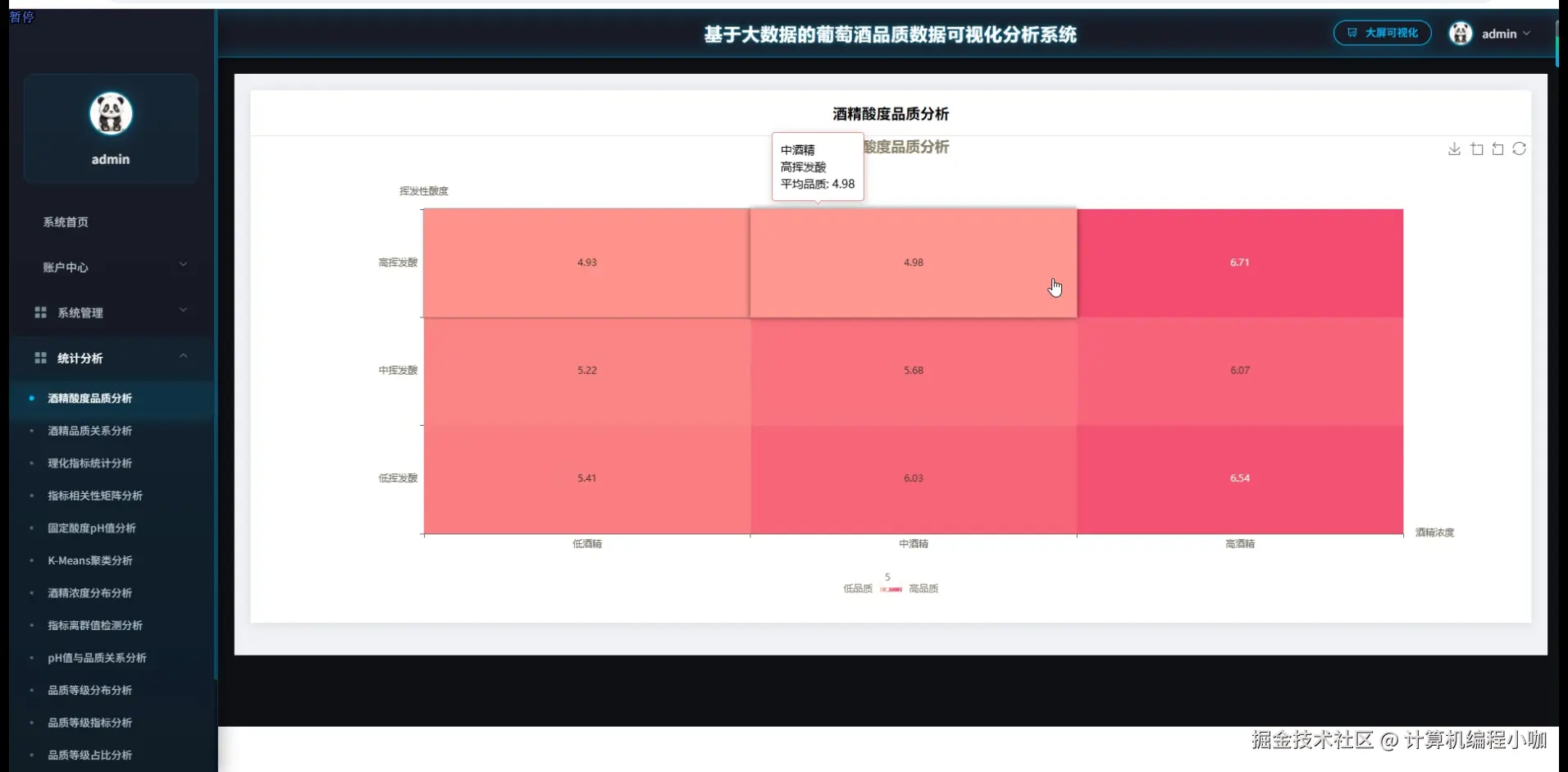Click the restore chart icon

click(x=1497, y=148)
